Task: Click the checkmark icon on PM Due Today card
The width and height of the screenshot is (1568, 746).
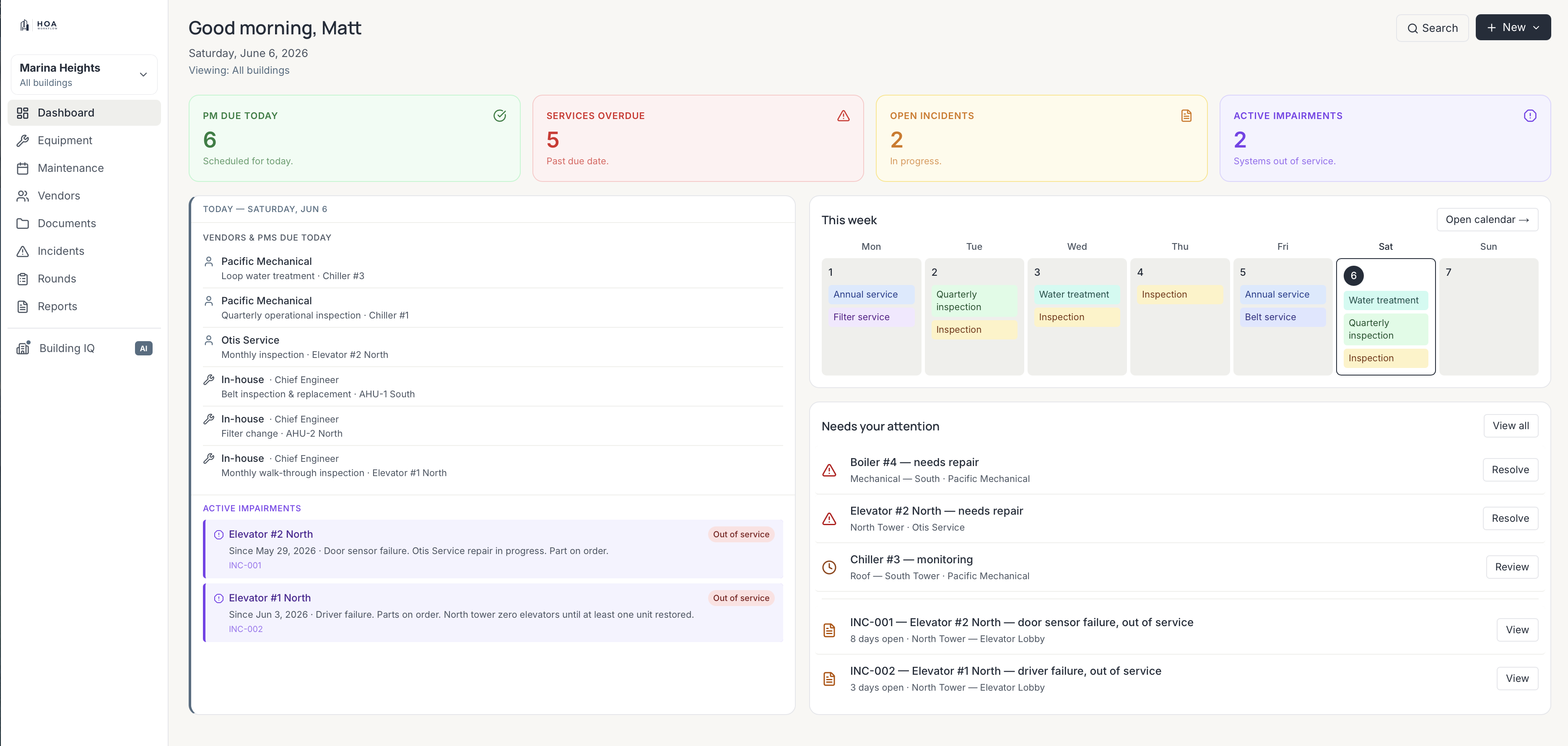Action: click(x=500, y=116)
